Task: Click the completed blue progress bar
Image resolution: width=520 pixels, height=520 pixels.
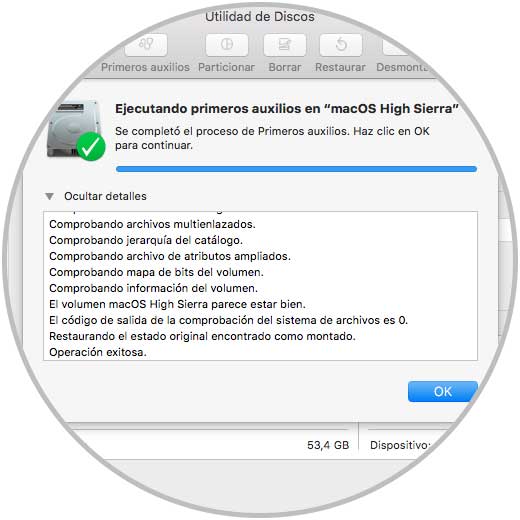Action: pyautogui.click(x=296, y=169)
